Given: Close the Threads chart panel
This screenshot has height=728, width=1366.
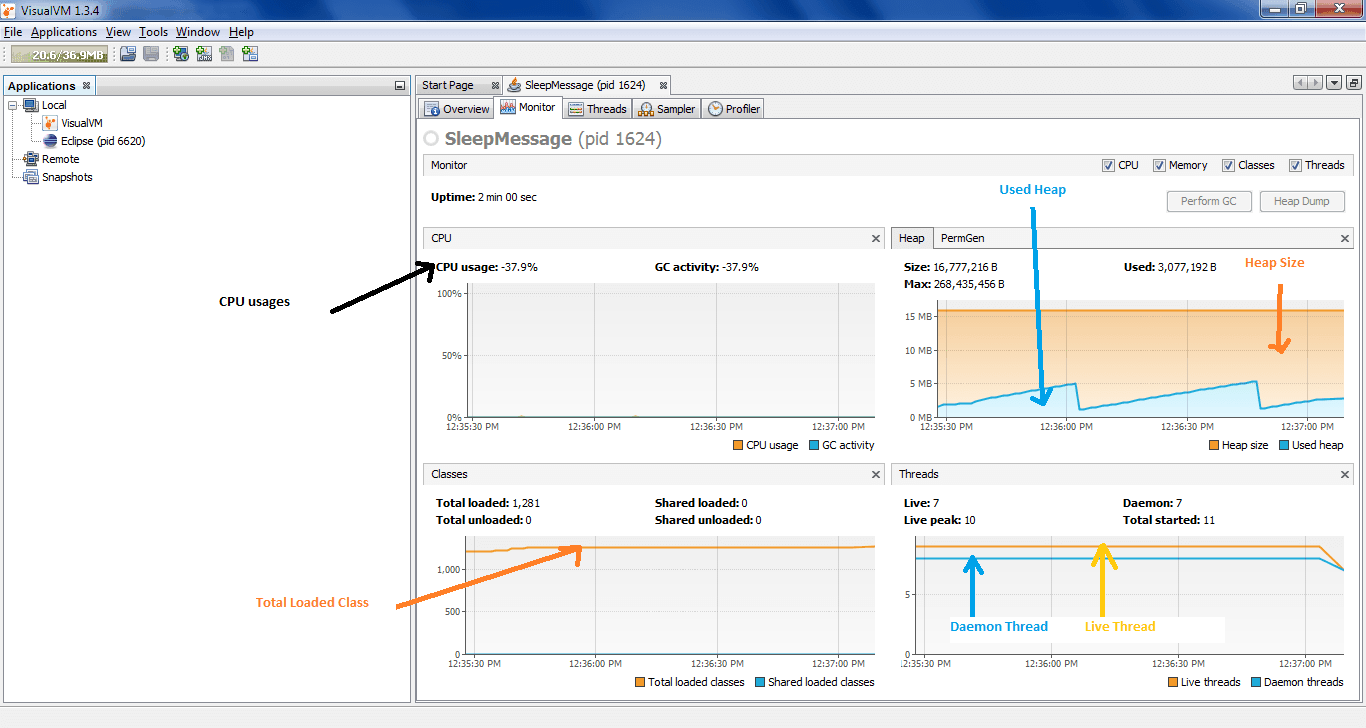Looking at the screenshot, I should click(1344, 474).
